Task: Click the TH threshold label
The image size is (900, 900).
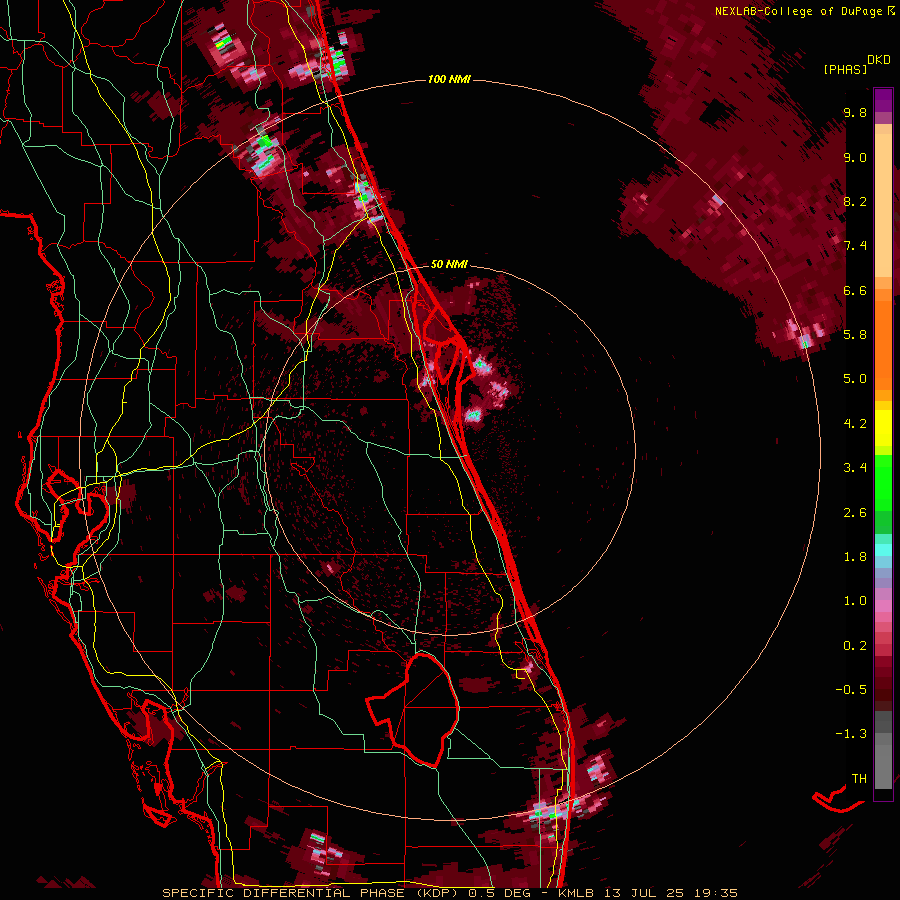Action: click(x=859, y=779)
